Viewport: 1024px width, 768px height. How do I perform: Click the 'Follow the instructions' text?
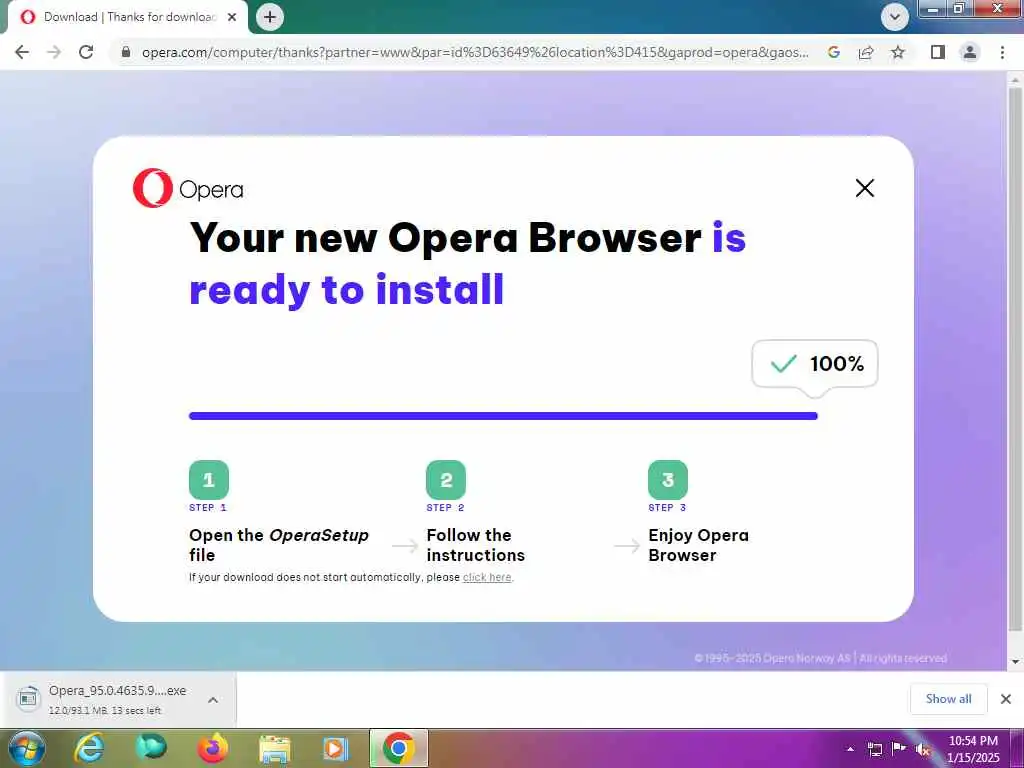475,545
